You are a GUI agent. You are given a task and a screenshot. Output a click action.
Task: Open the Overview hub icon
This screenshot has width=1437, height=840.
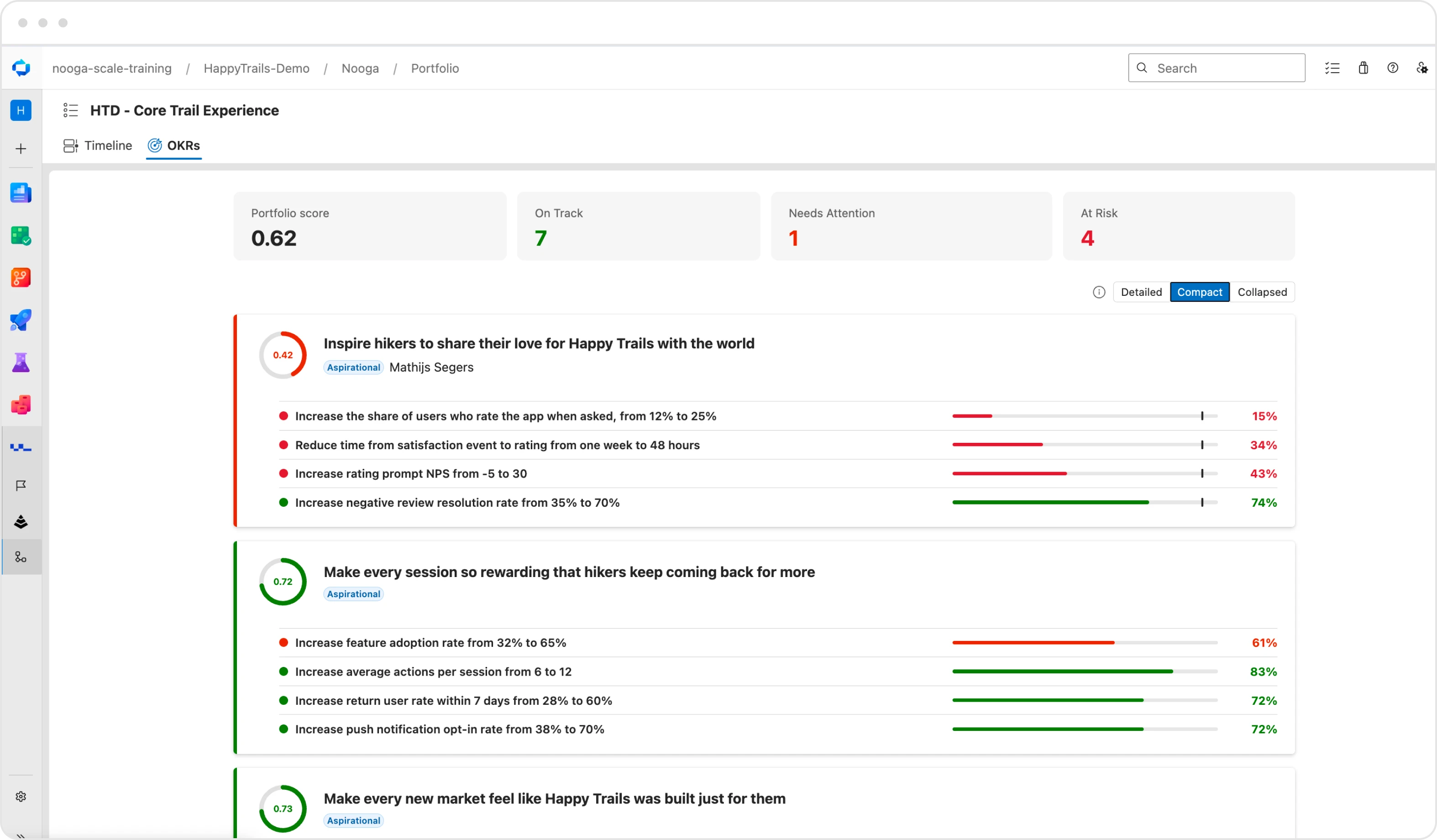[21, 193]
